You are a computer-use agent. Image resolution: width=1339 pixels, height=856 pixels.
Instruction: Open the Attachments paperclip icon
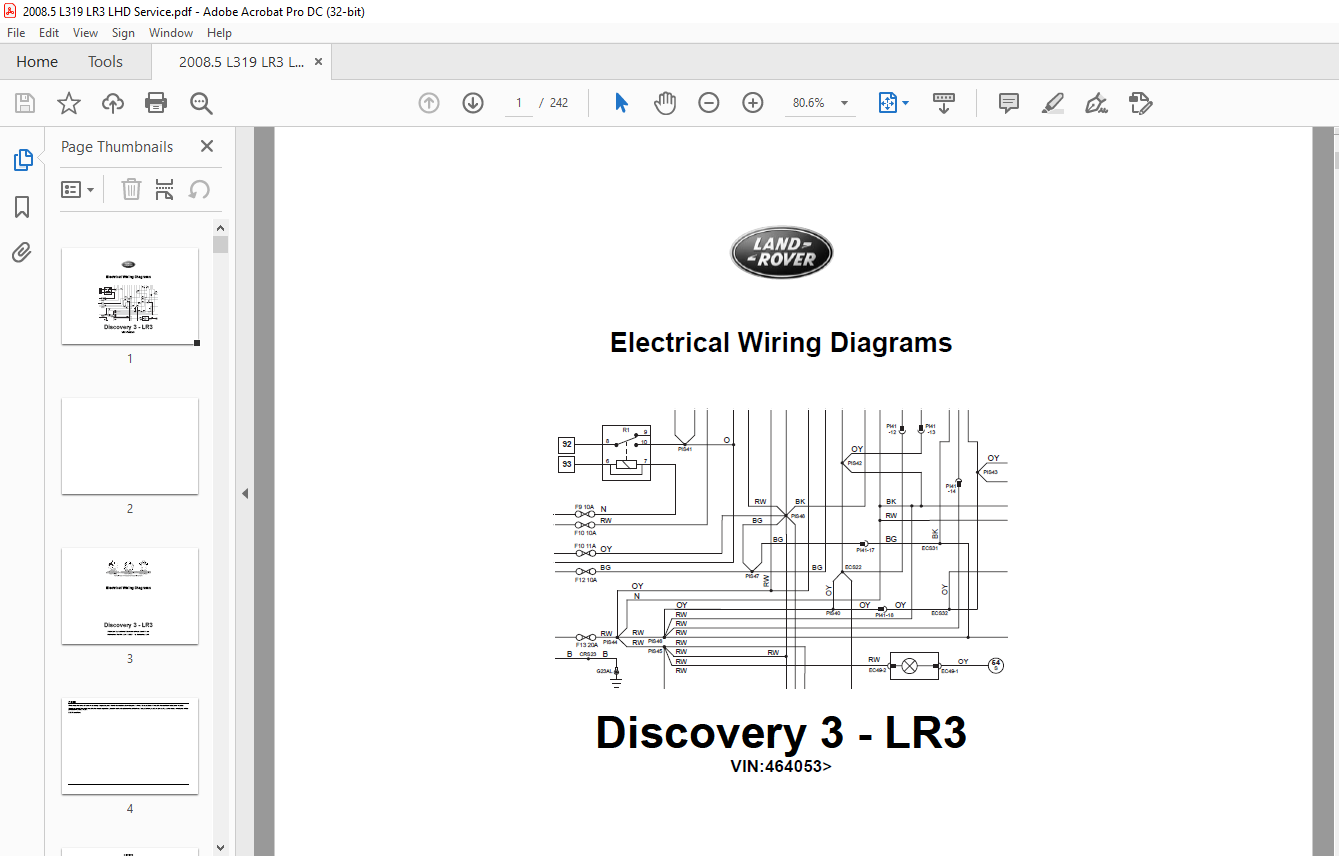pyautogui.click(x=22, y=252)
